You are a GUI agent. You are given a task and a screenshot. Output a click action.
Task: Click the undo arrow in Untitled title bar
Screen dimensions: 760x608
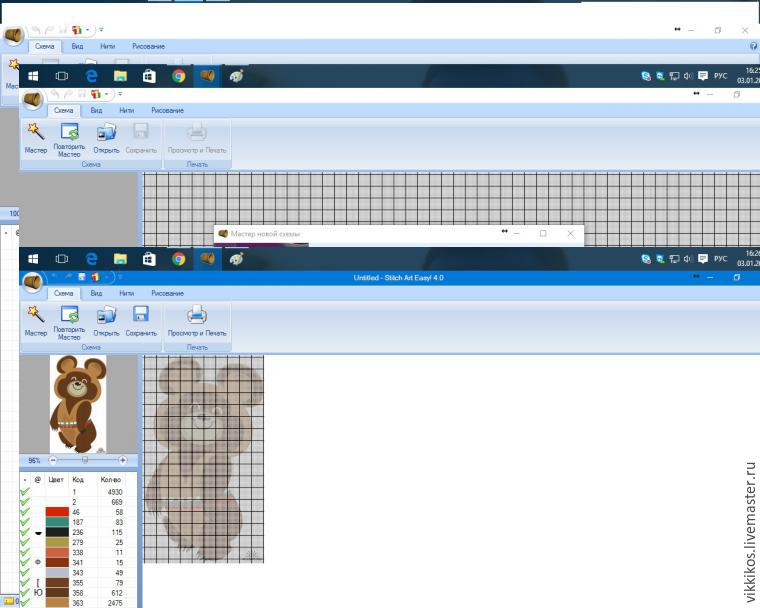point(54,277)
